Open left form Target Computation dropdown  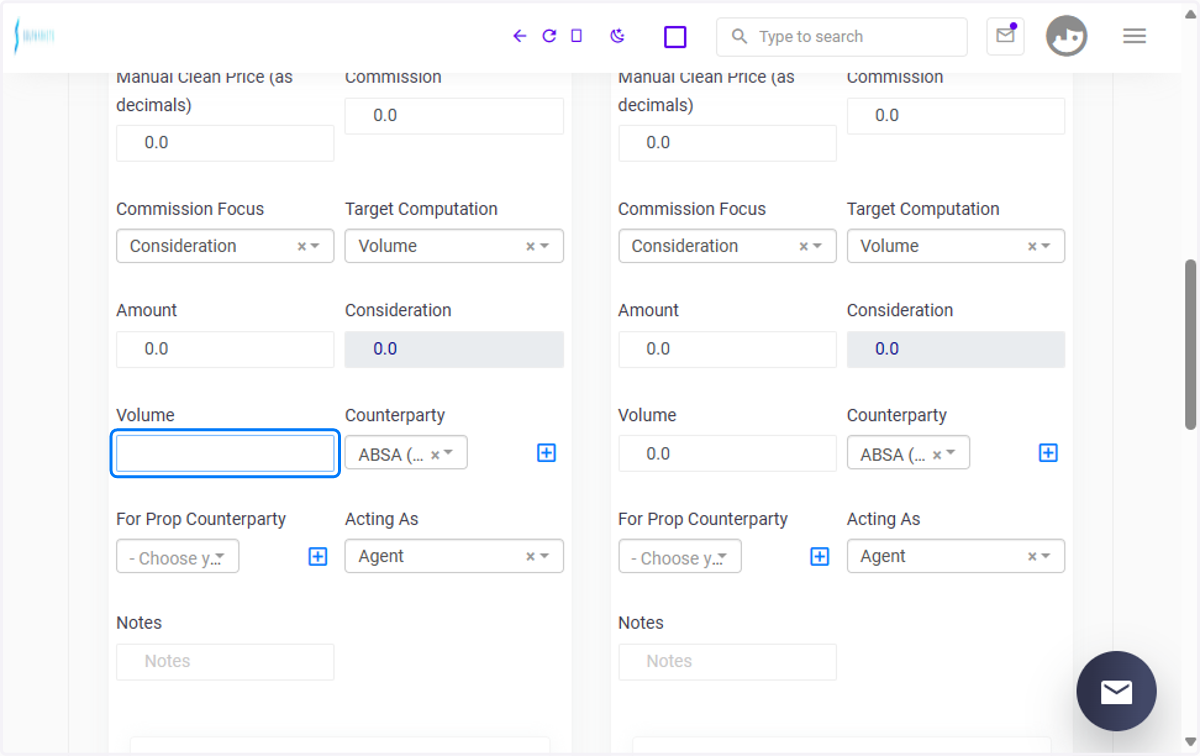pyautogui.click(x=454, y=246)
